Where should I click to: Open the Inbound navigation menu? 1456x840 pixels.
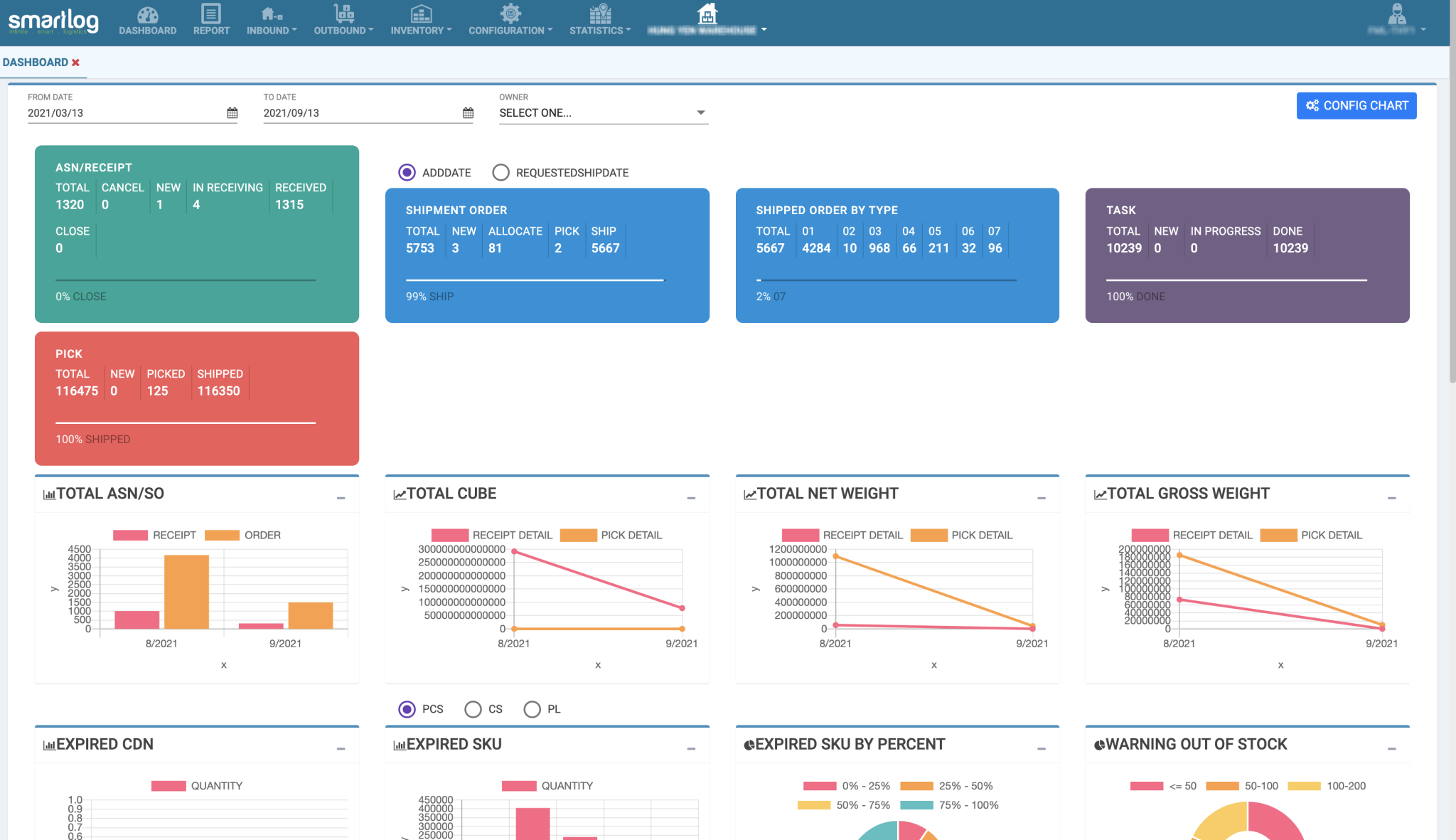coord(271,31)
